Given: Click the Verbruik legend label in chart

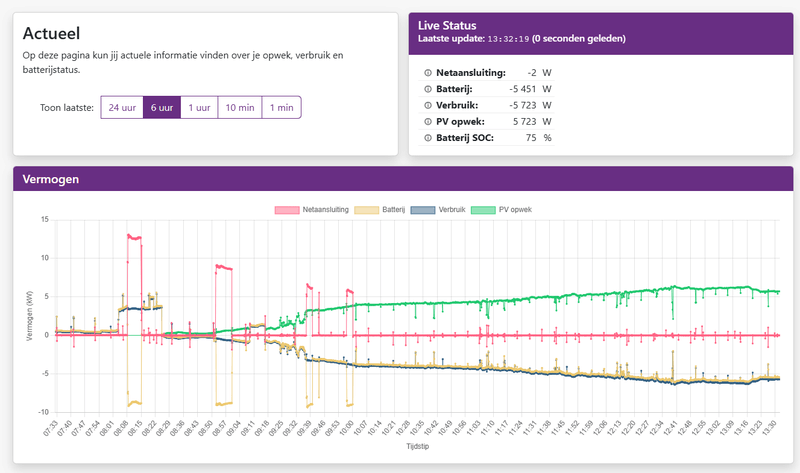Looking at the screenshot, I should [x=452, y=210].
